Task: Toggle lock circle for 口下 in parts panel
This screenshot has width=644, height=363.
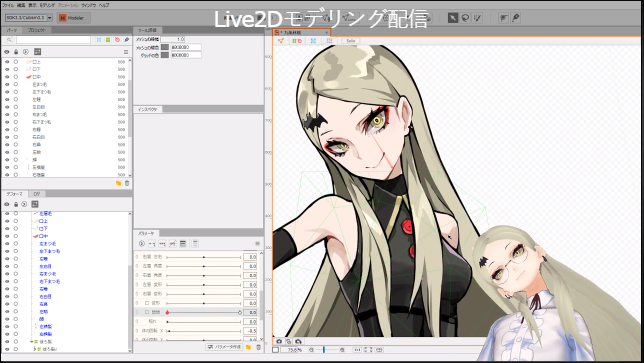Action: (16, 69)
